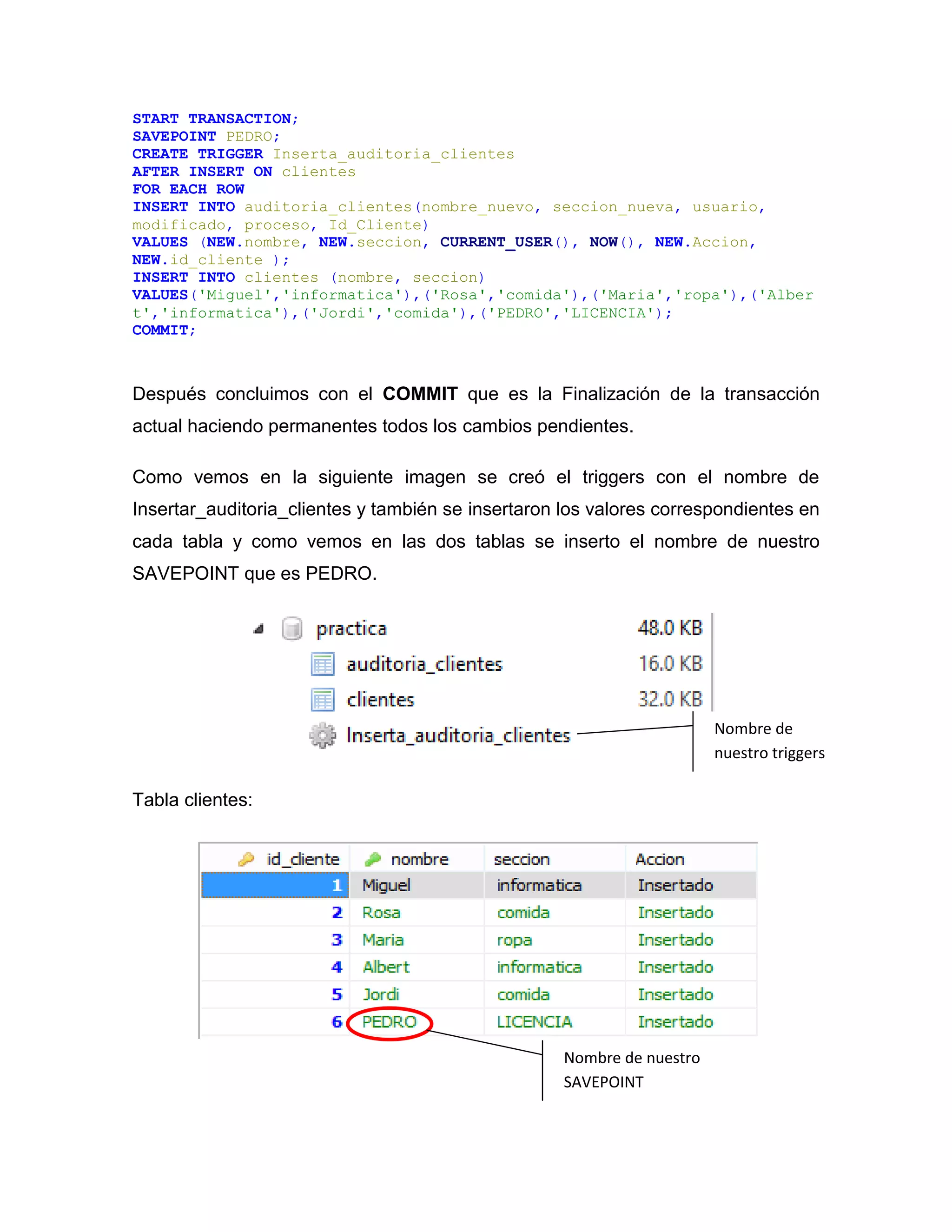Click the clientes table icon
This screenshot has height=1232, width=952.
(323, 700)
